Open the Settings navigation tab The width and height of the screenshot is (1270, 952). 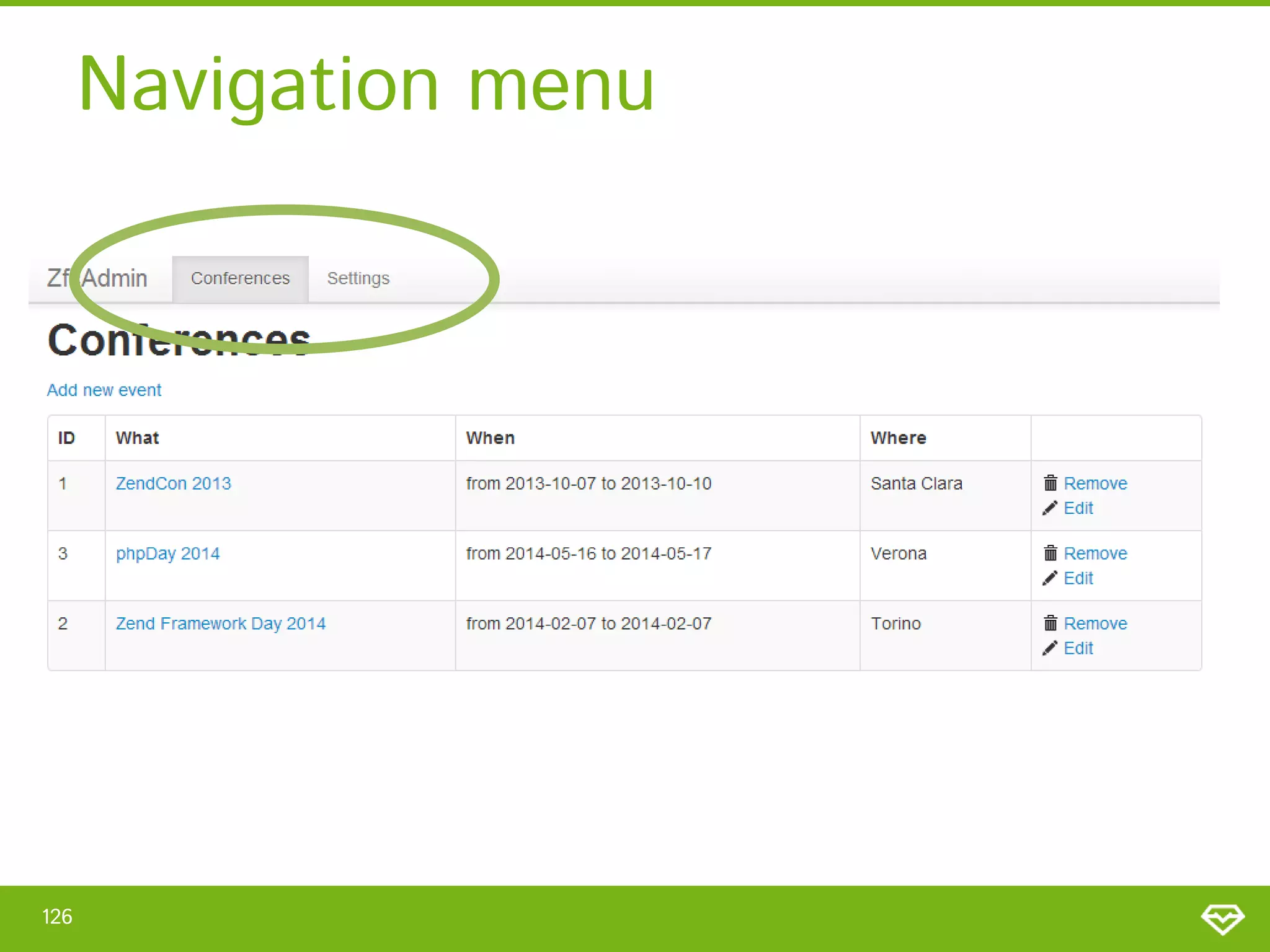point(358,279)
